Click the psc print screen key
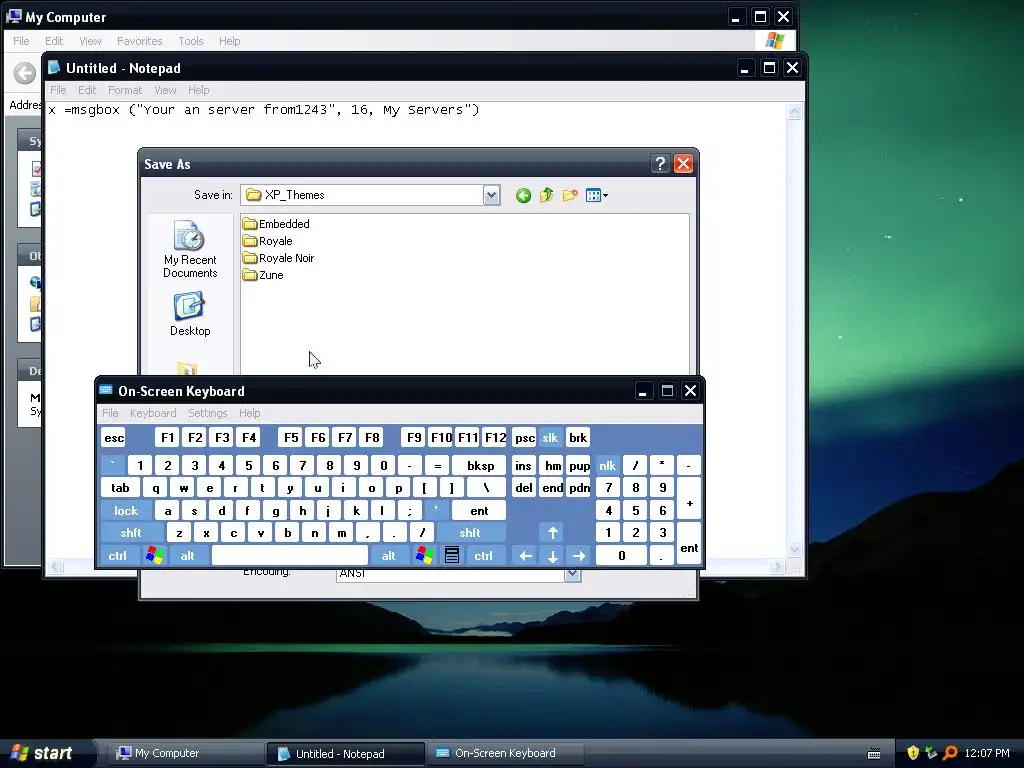Viewport: 1024px width, 768px height. click(x=524, y=438)
